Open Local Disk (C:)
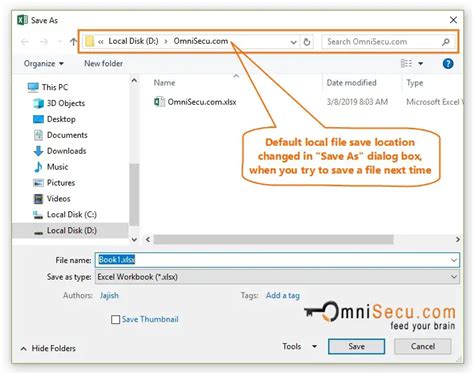 72,214
